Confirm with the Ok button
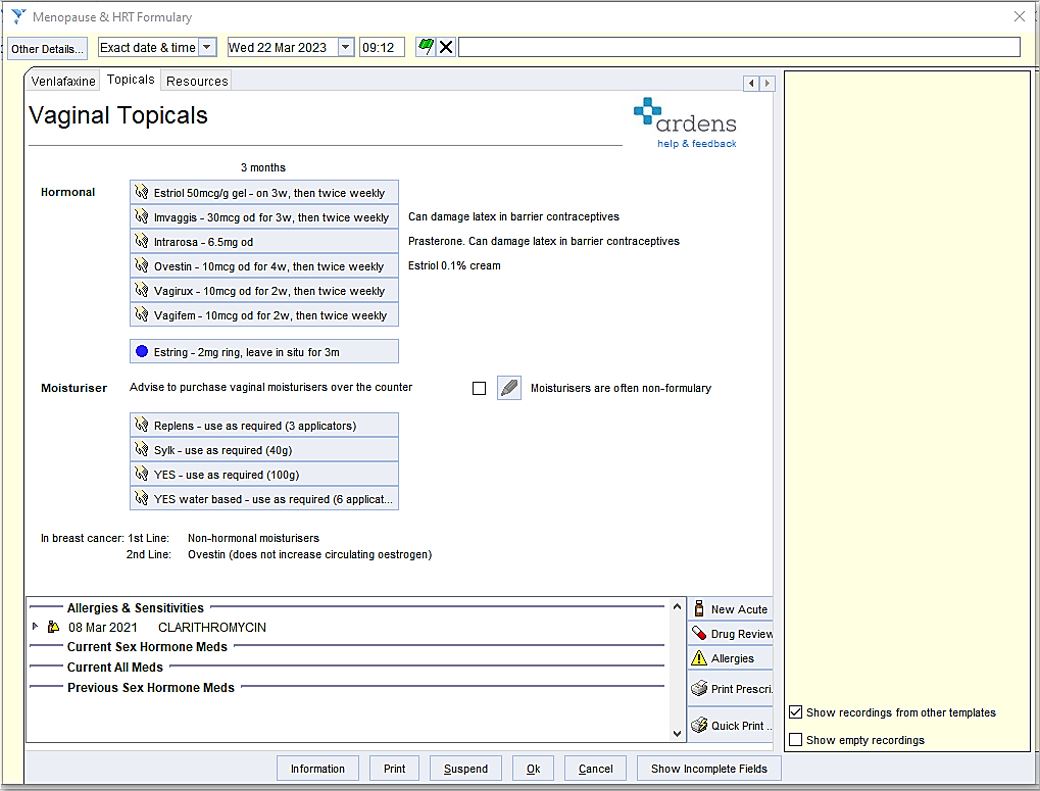This screenshot has height=791, width=1040. [x=533, y=768]
